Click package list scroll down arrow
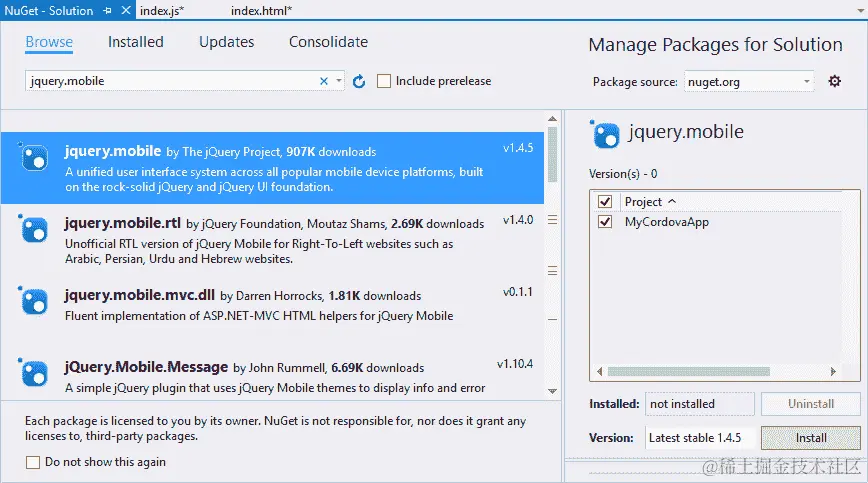Screen dimensions: 868x483 click(552, 391)
